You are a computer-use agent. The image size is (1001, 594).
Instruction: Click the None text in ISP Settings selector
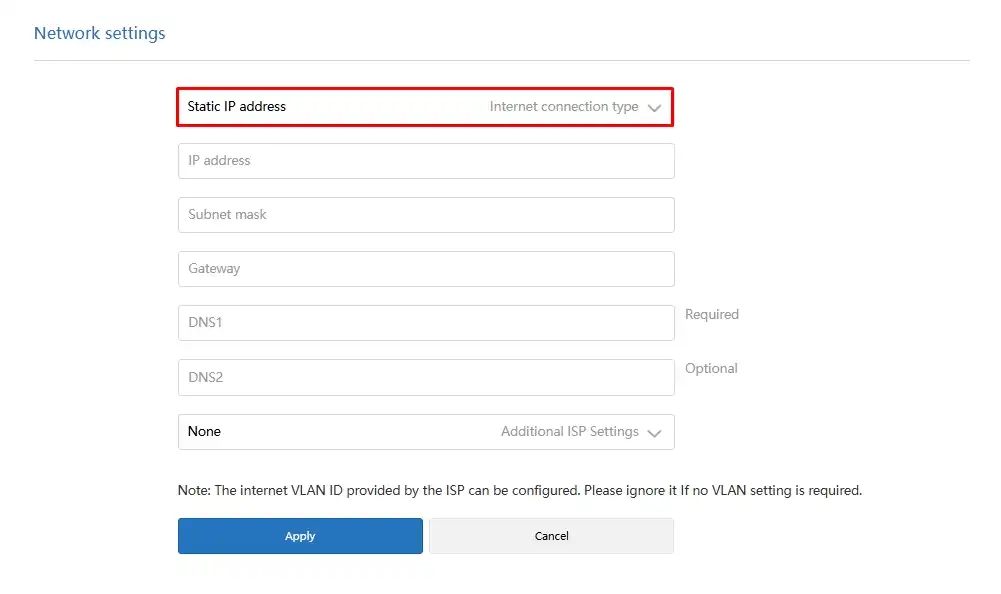tap(204, 431)
